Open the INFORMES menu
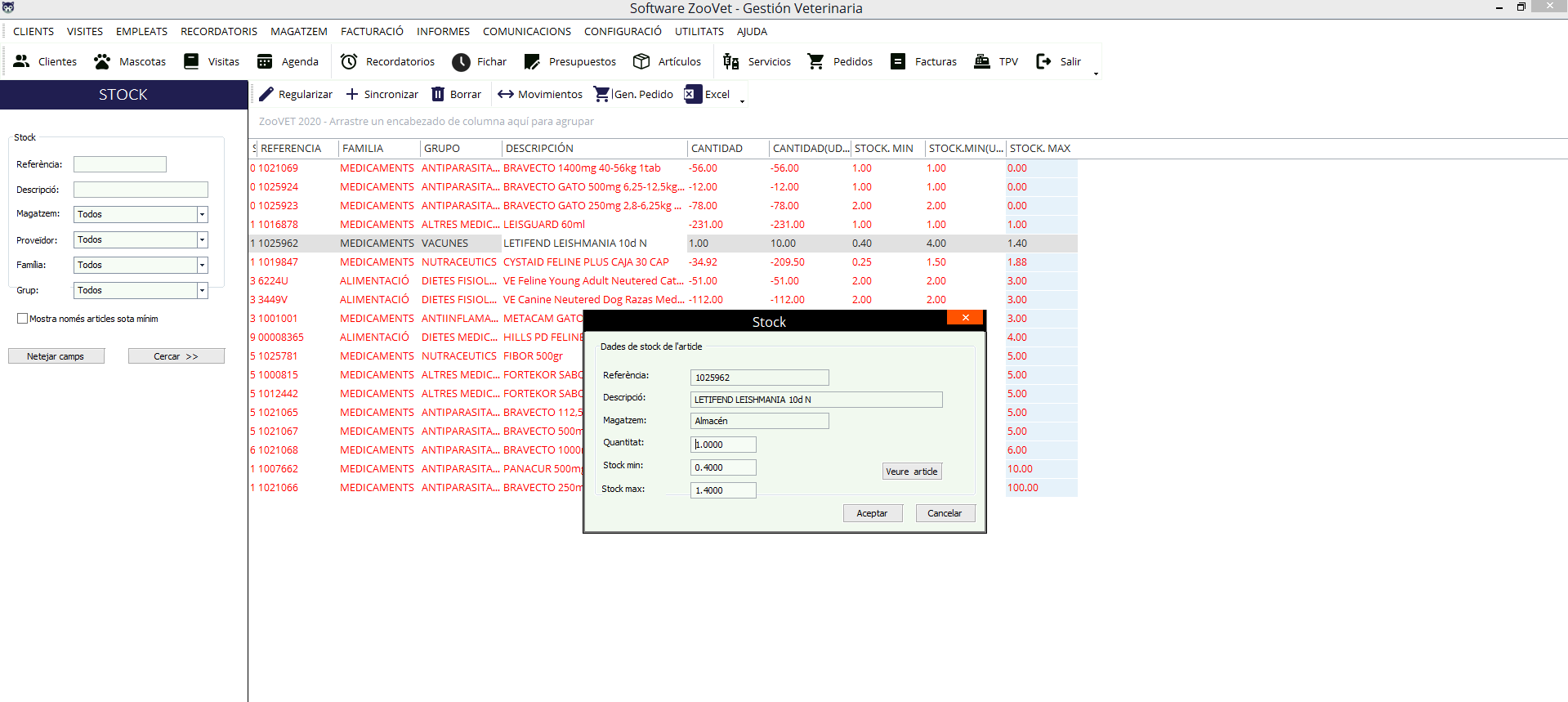Viewport: 1568px width, 702px height. click(x=443, y=31)
